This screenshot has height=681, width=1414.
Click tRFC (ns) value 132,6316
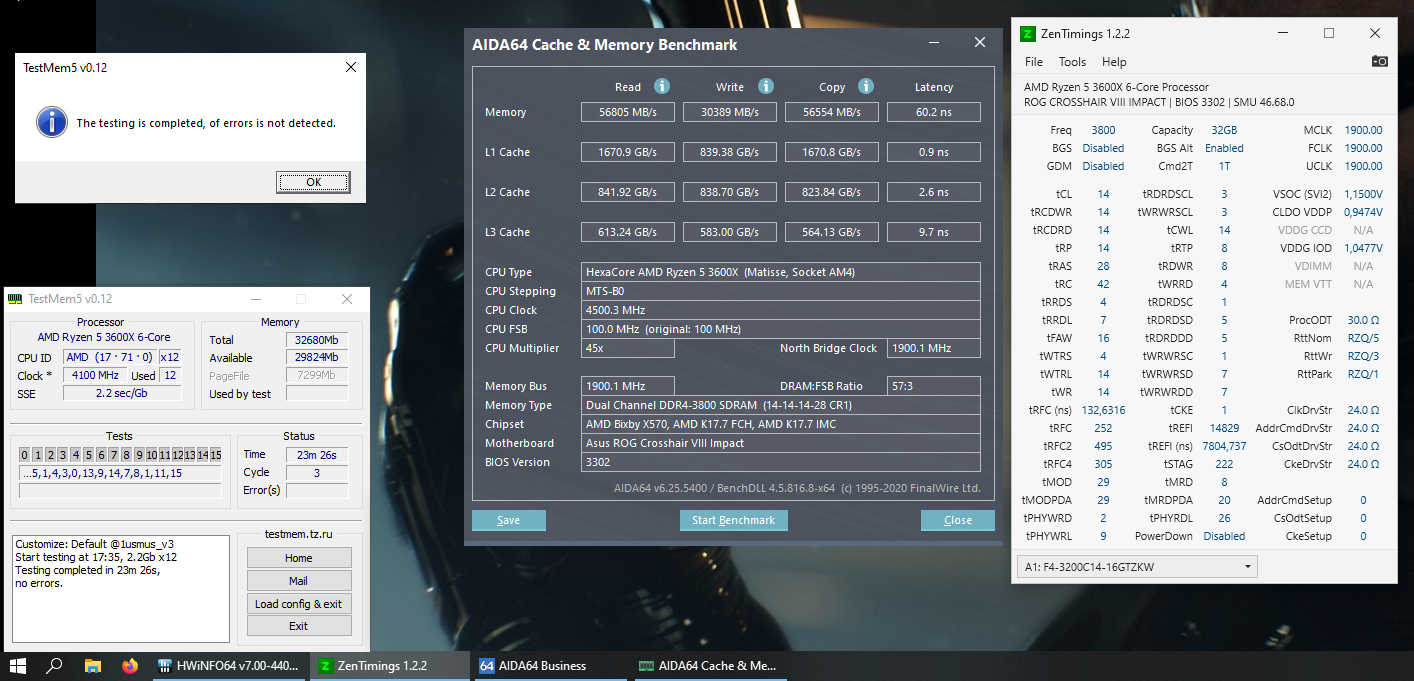point(1103,410)
